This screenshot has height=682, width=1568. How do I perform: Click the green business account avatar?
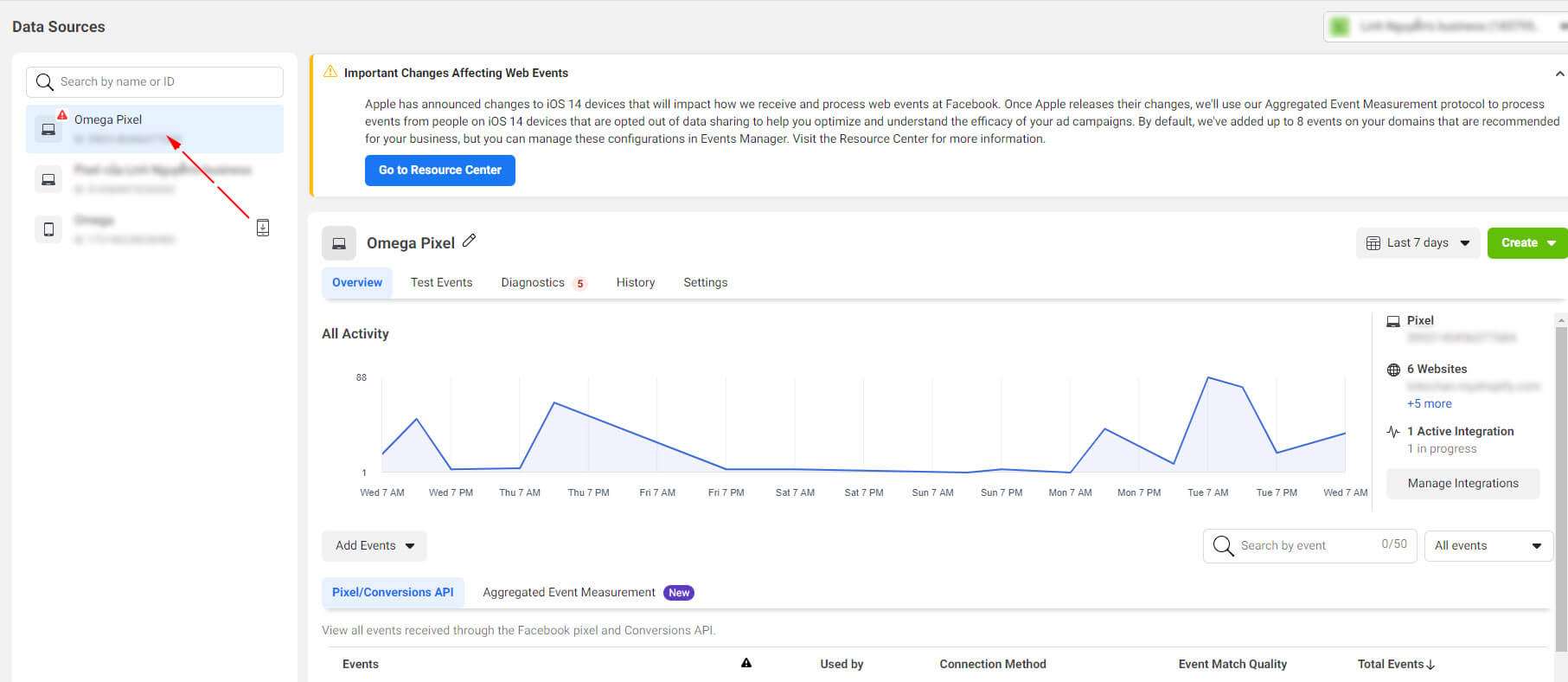click(x=1340, y=27)
